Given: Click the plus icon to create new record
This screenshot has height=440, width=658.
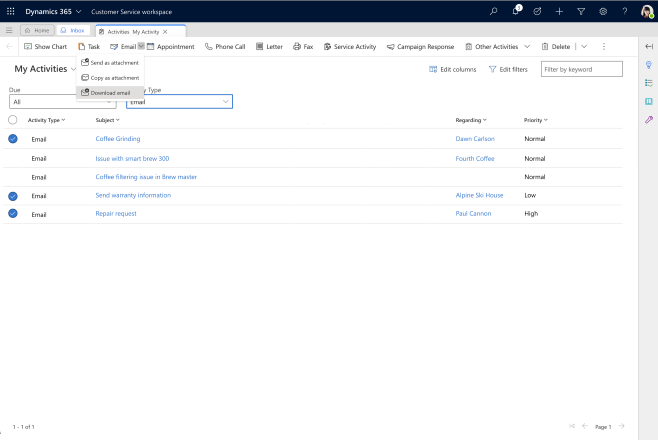Looking at the screenshot, I should [x=559, y=11].
